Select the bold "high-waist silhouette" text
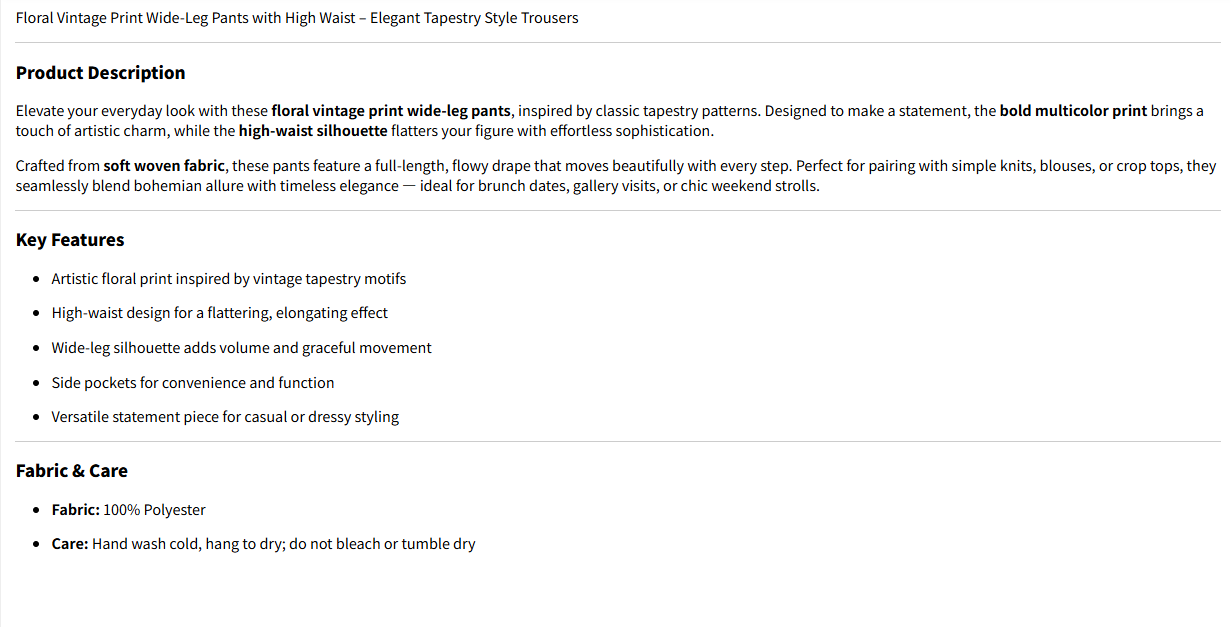1231x627 pixels. tap(312, 131)
